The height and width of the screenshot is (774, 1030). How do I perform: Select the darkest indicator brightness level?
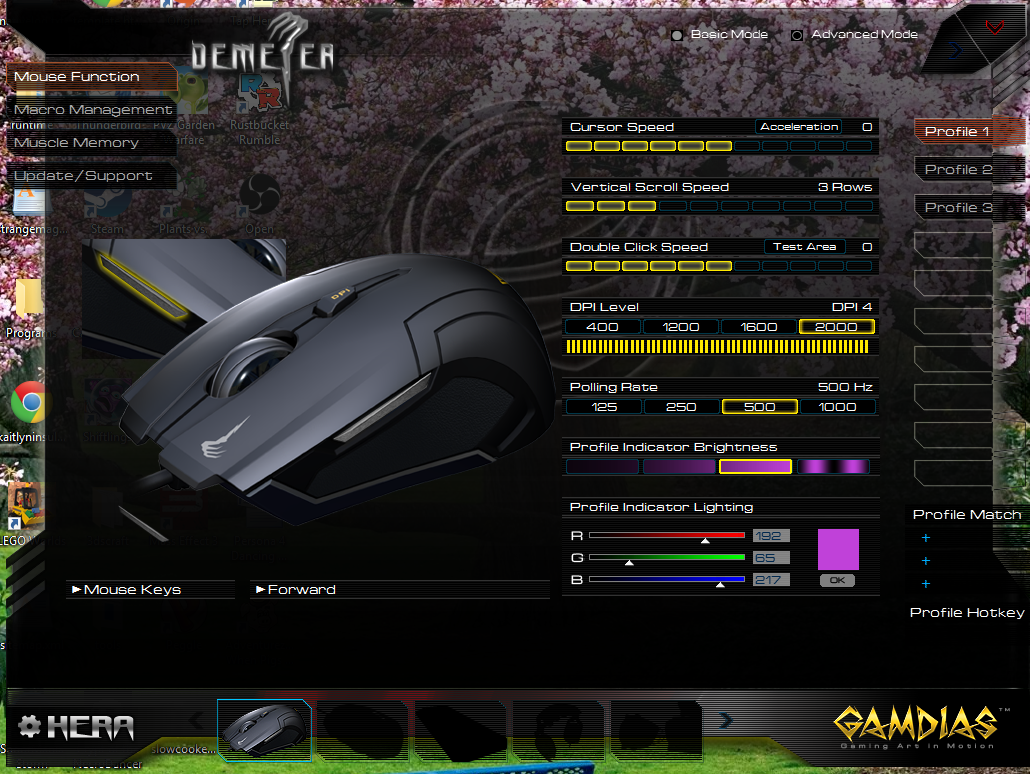point(602,467)
